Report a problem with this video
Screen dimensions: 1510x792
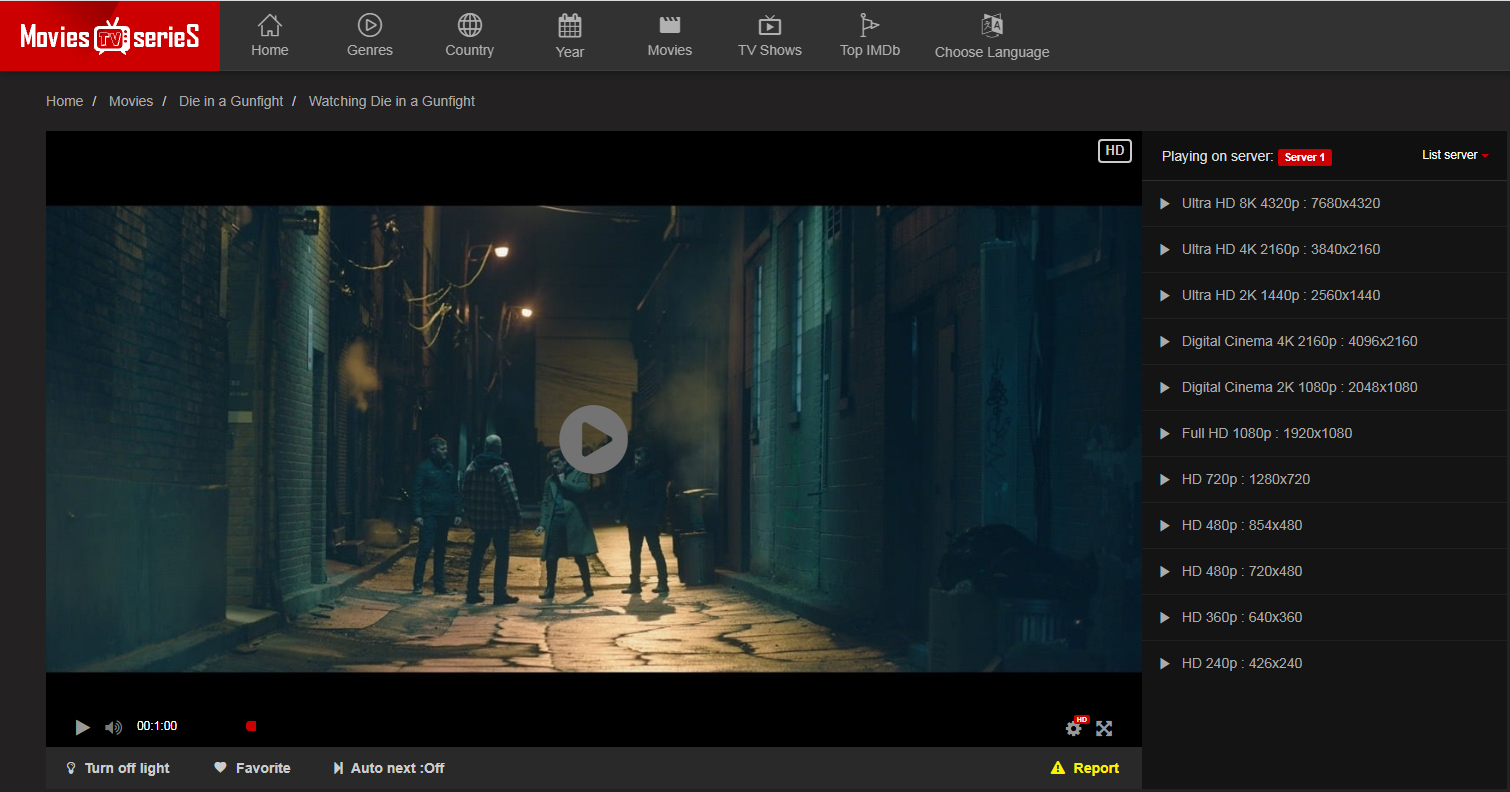pyautogui.click(x=1085, y=768)
